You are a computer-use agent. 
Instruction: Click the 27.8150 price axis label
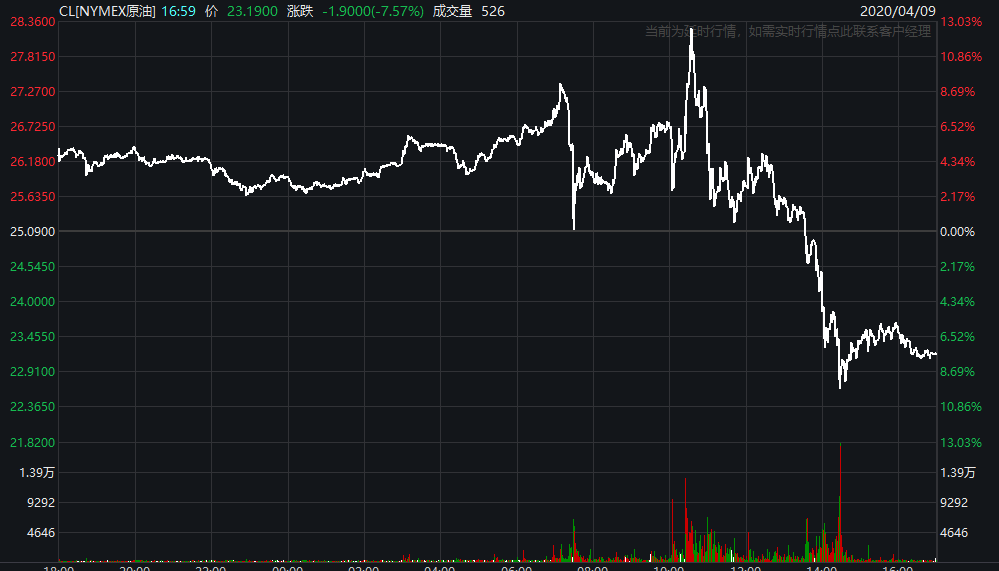click(x=32, y=57)
